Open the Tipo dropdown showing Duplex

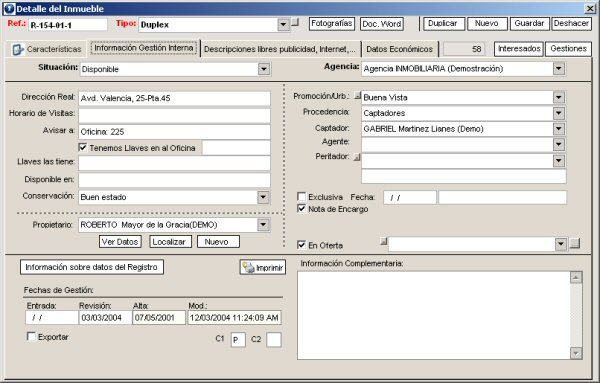(x=283, y=25)
